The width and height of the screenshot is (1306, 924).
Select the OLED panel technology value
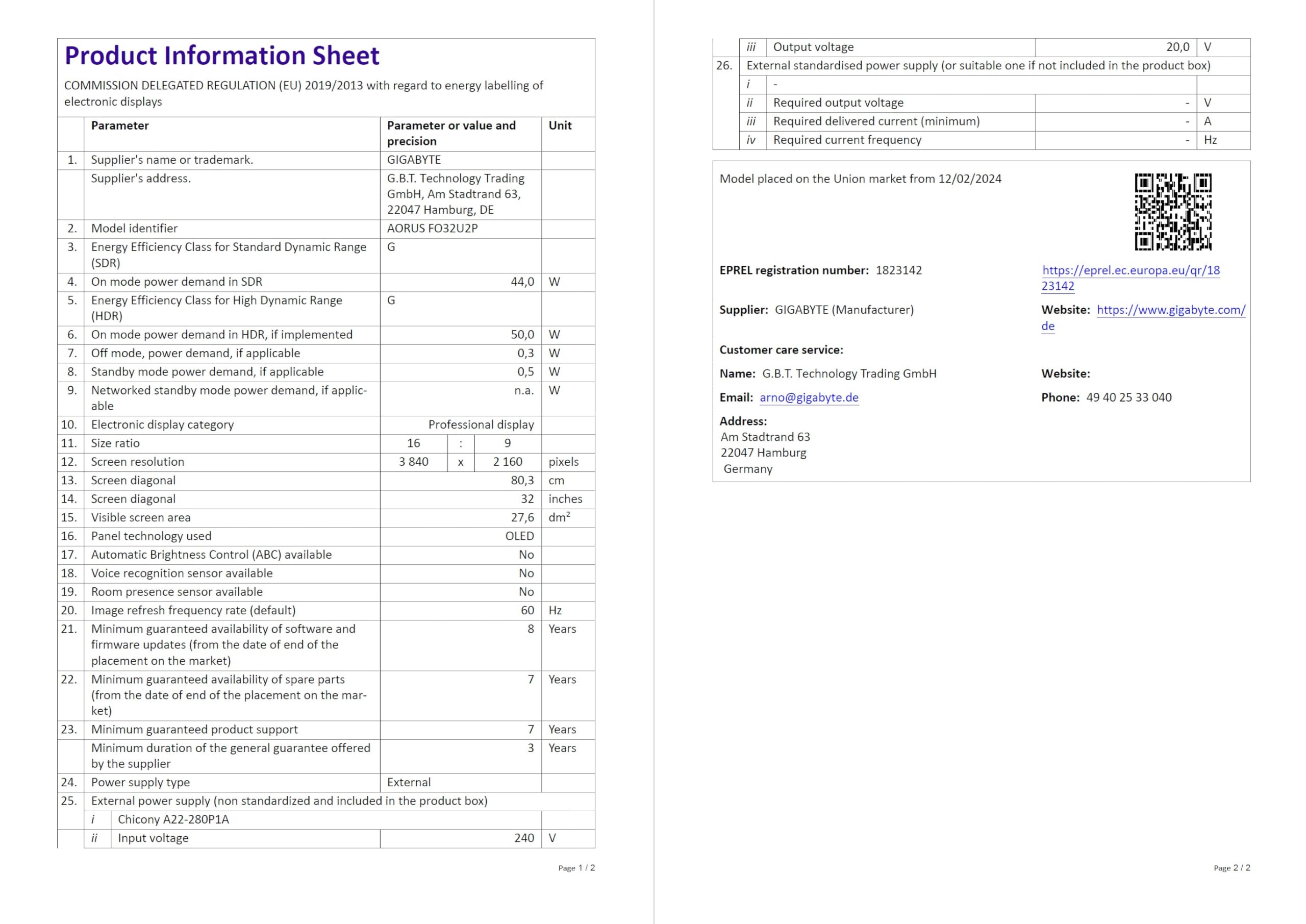pos(520,537)
